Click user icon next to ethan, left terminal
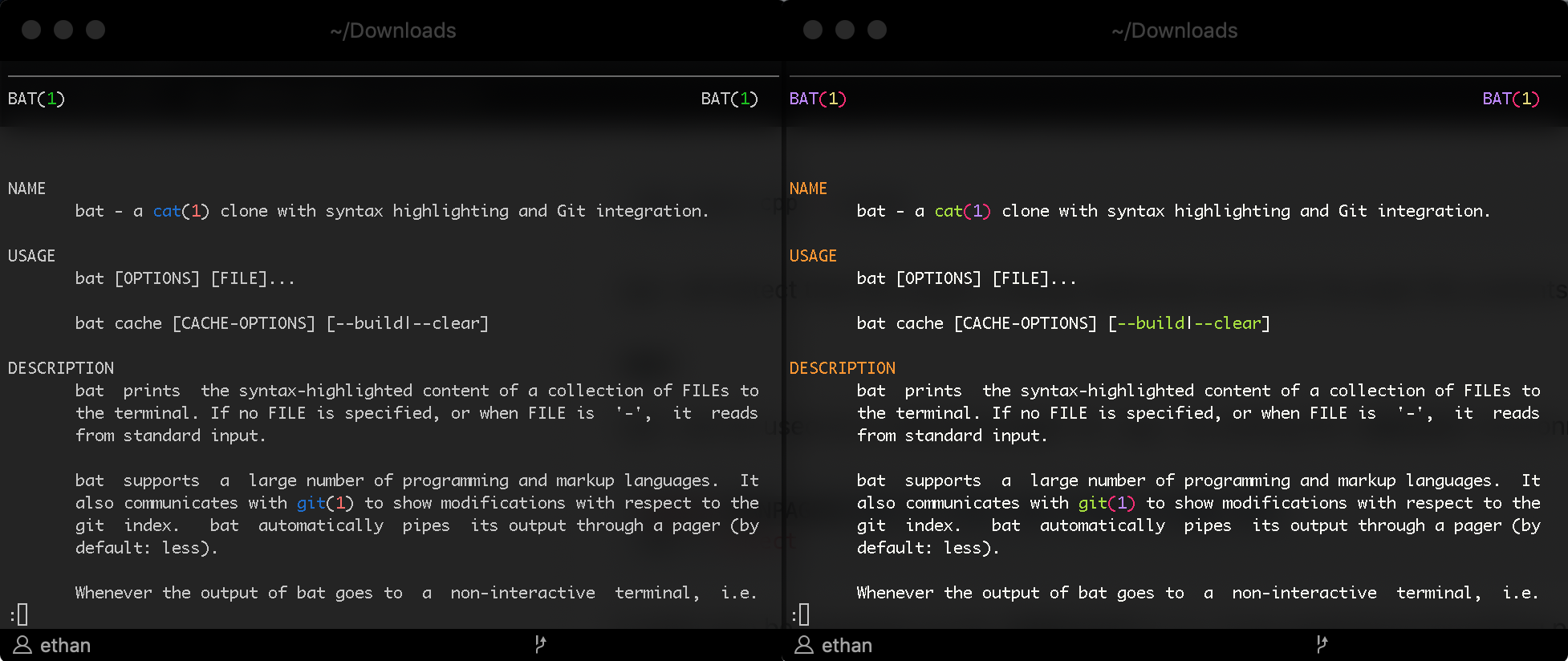 pos(22,645)
